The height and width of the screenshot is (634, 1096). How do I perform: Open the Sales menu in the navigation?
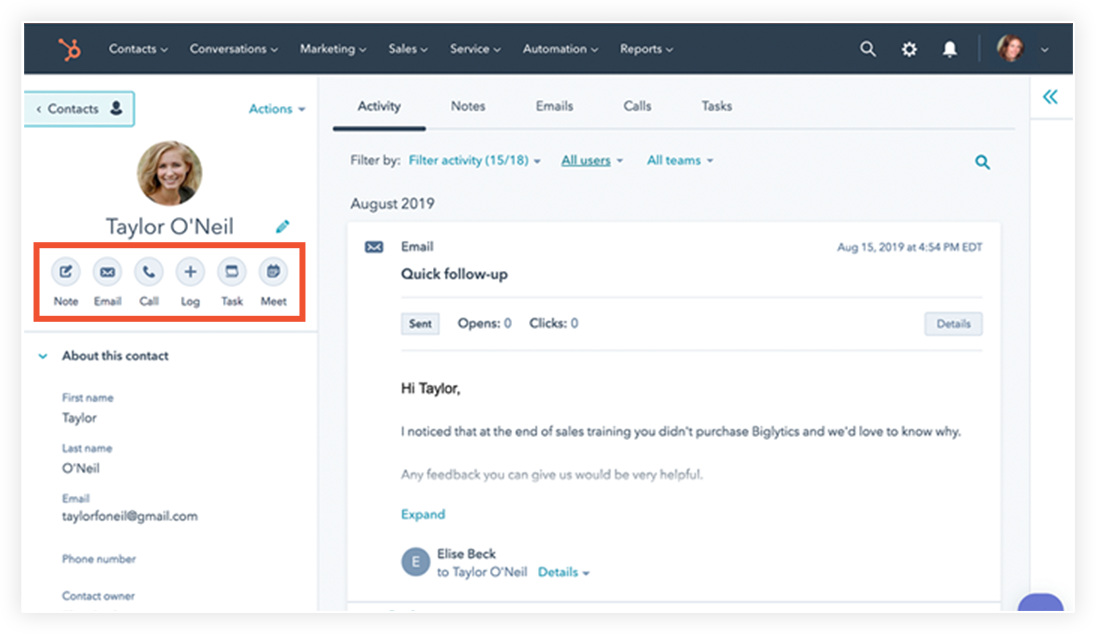pyautogui.click(x=407, y=48)
